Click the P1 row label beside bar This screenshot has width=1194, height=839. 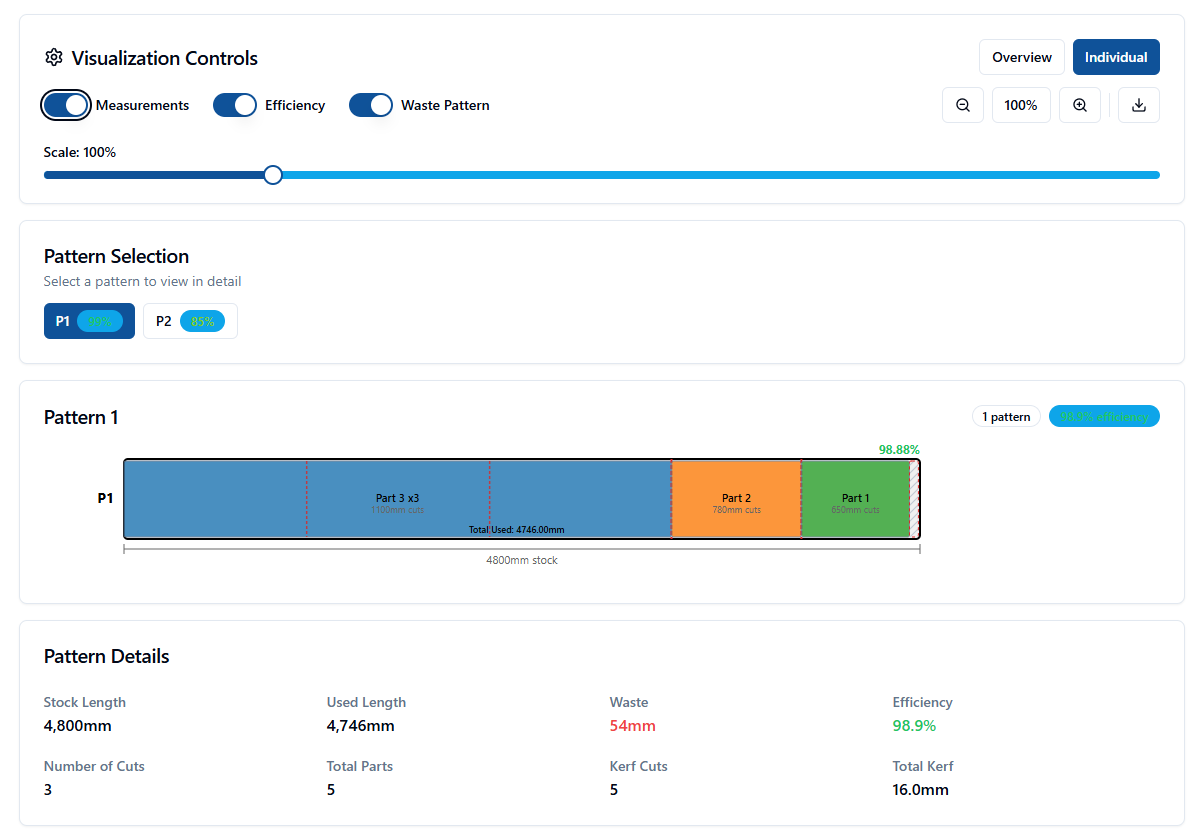pos(105,498)
